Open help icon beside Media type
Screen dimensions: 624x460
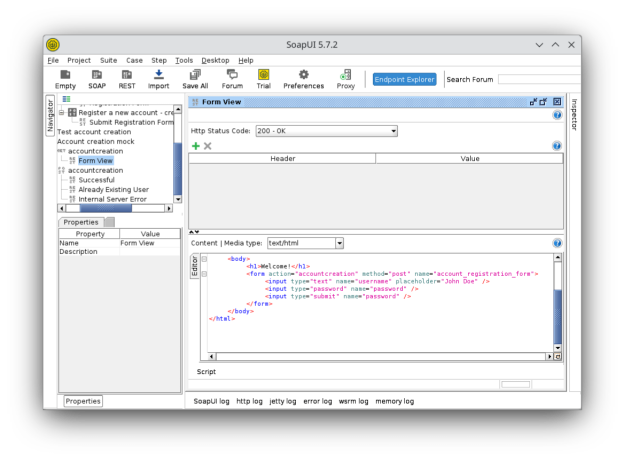pyautogui.click(x=557, y=243)
